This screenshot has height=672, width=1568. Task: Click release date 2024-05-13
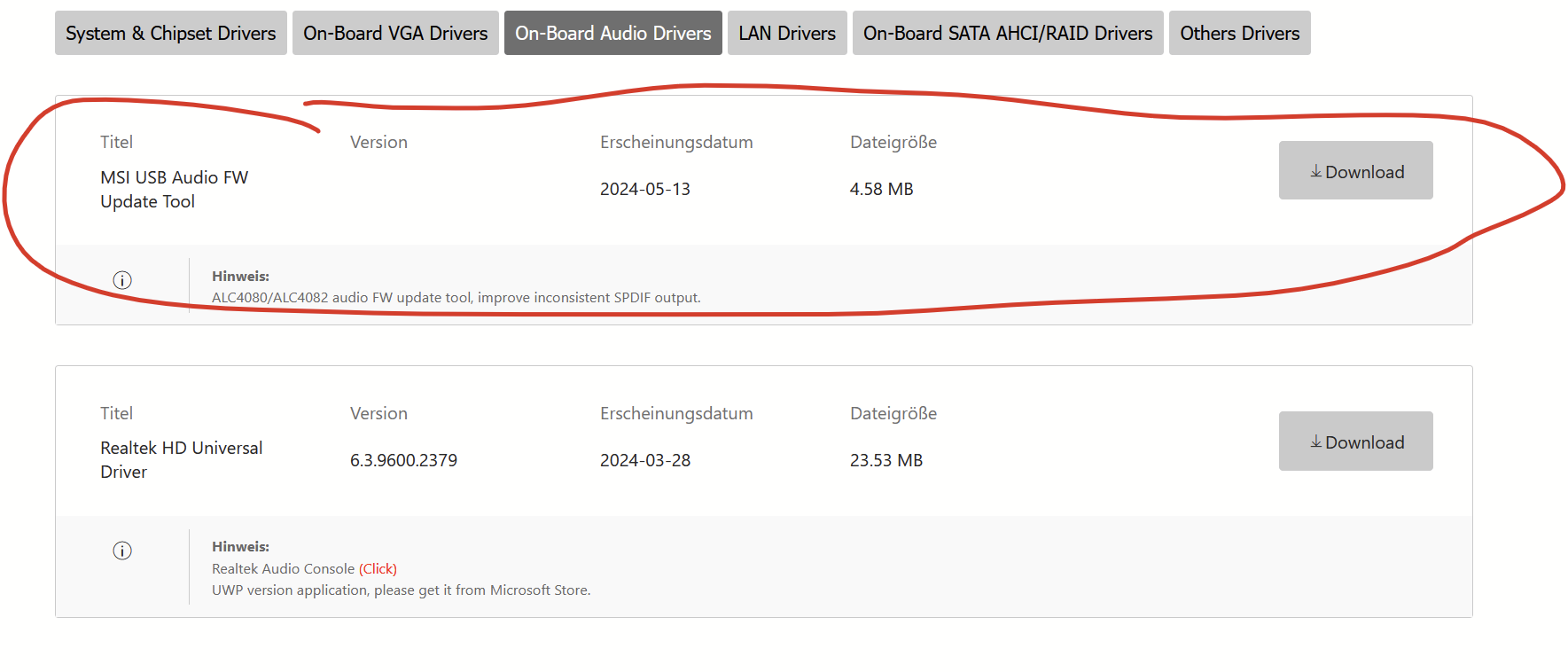(x=645, y=189)
